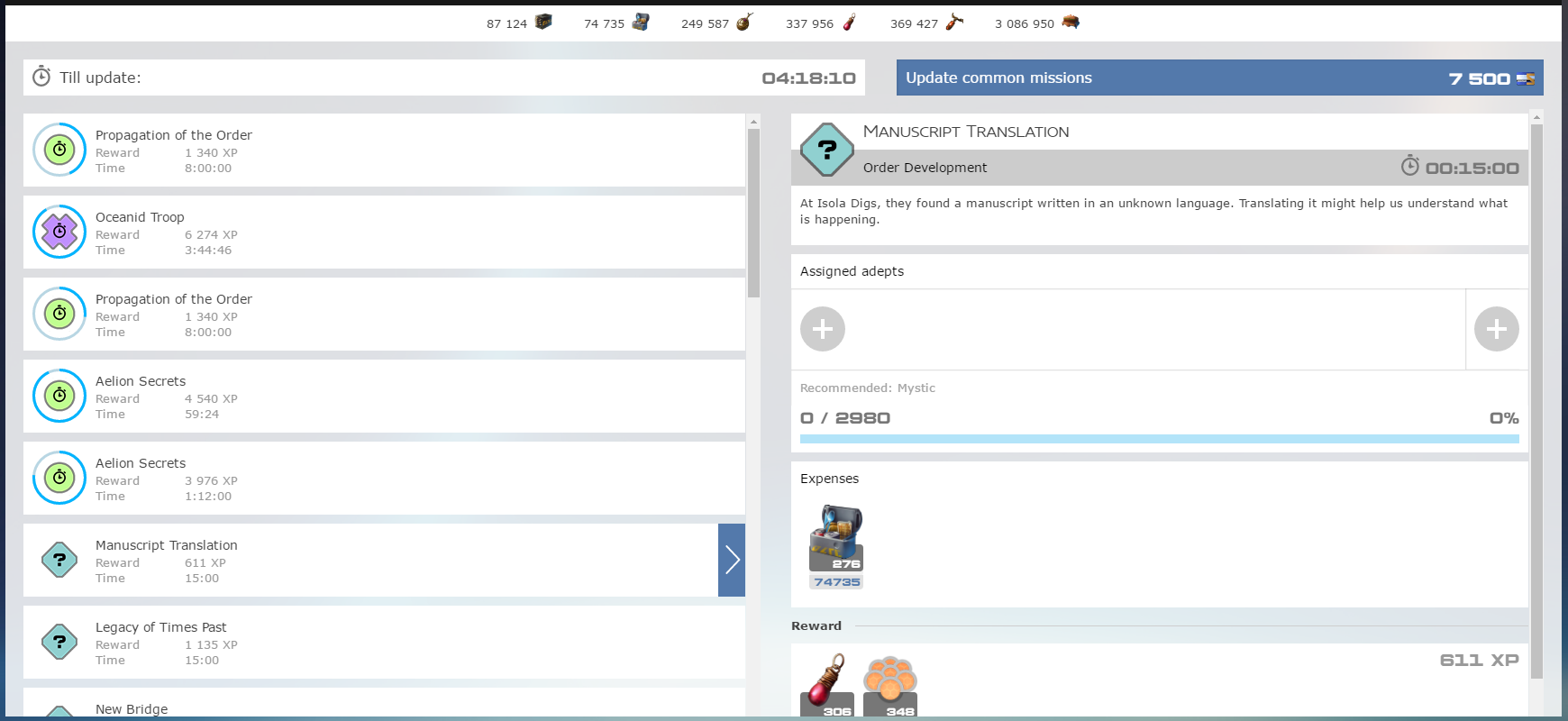Image resolution: width=1568 pixels, height=721 pixels.
Task: Click the 74735 stock count under expenses
Action: click(836, 582)
